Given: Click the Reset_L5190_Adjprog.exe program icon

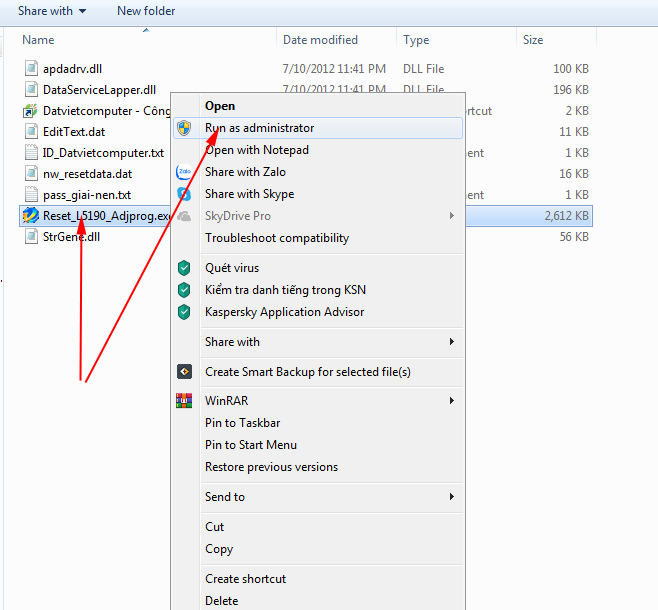Looking at the screenshot, I should tap(31, 216).
